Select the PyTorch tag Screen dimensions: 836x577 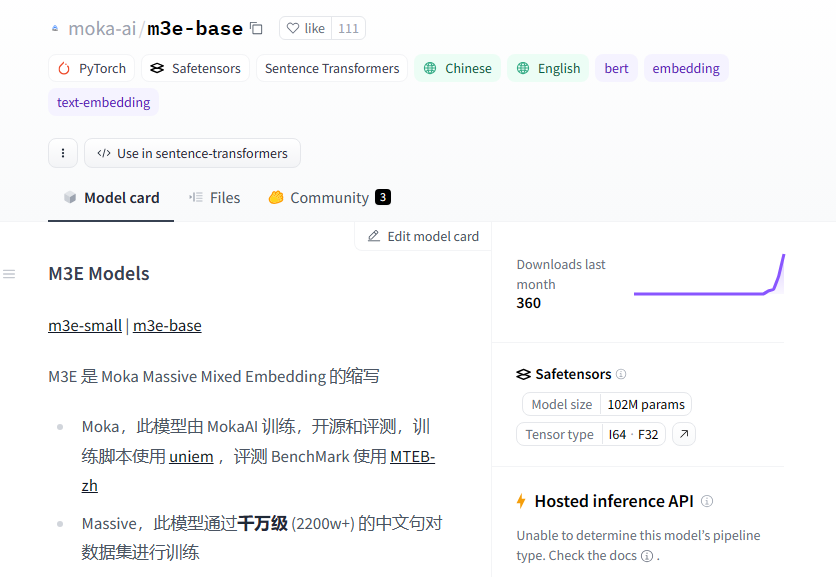(92, 68)
